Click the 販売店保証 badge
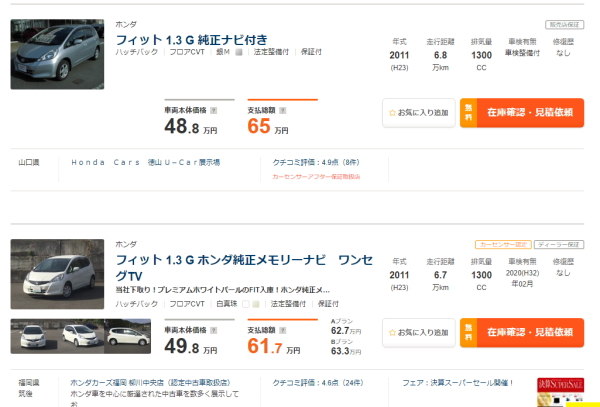The width and height of the screenshot is (600, 407). coord(564,25)
